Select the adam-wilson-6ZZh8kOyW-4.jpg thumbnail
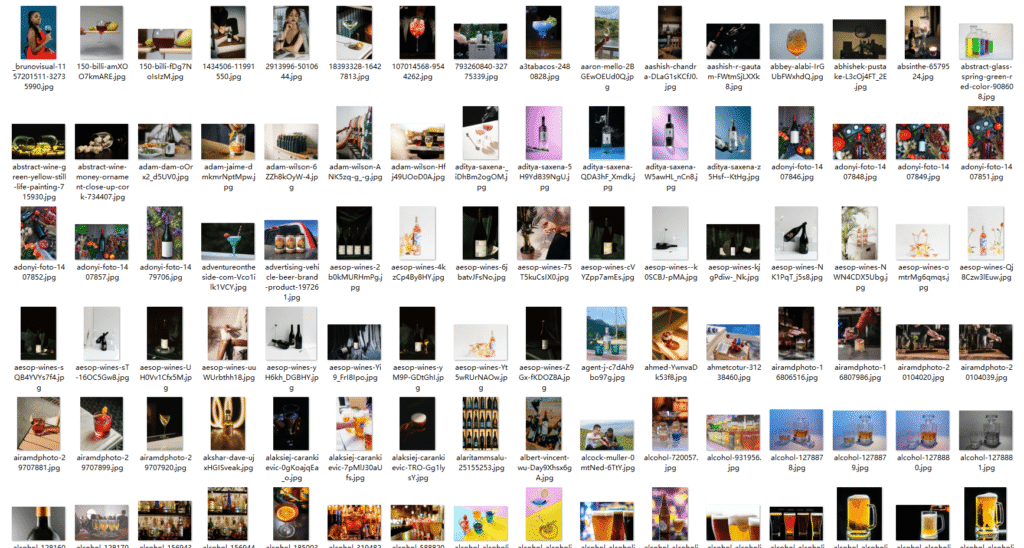 pyautogui.click(x=291, y=141)
